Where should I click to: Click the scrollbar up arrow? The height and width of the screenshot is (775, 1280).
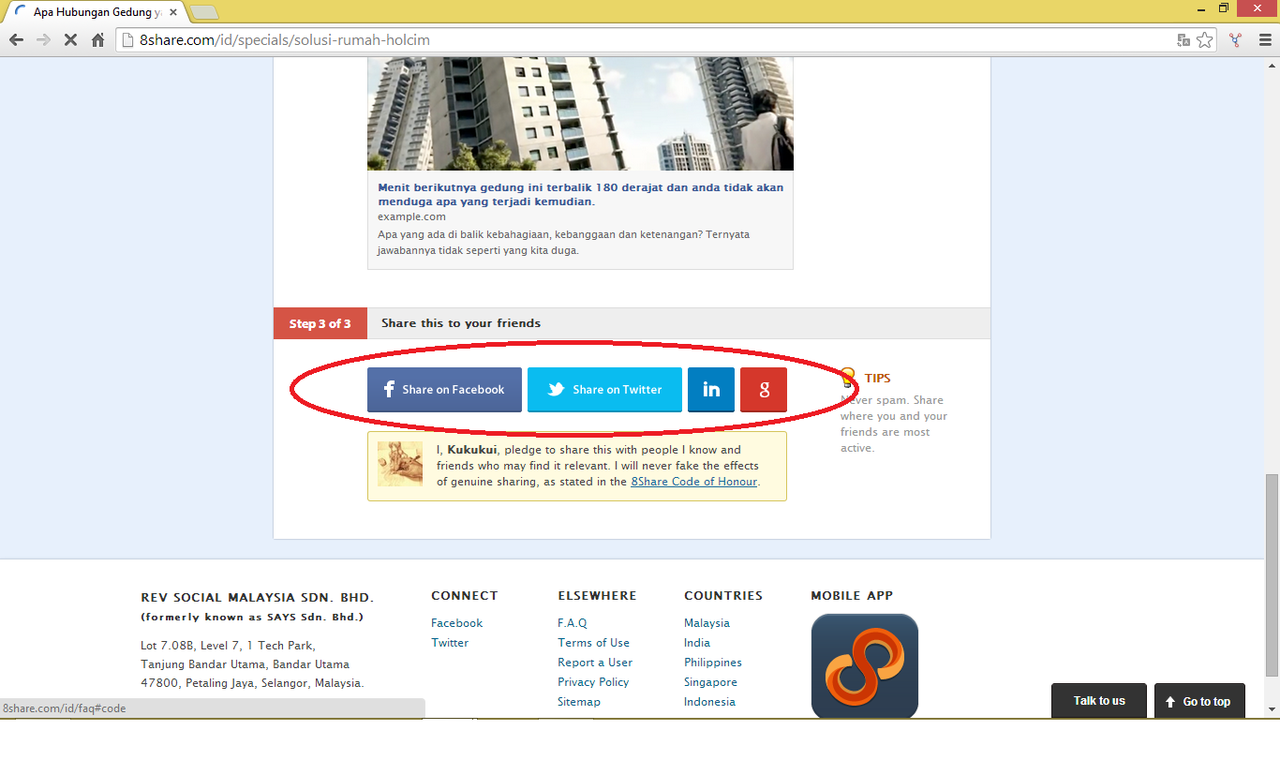point(1272,65)
